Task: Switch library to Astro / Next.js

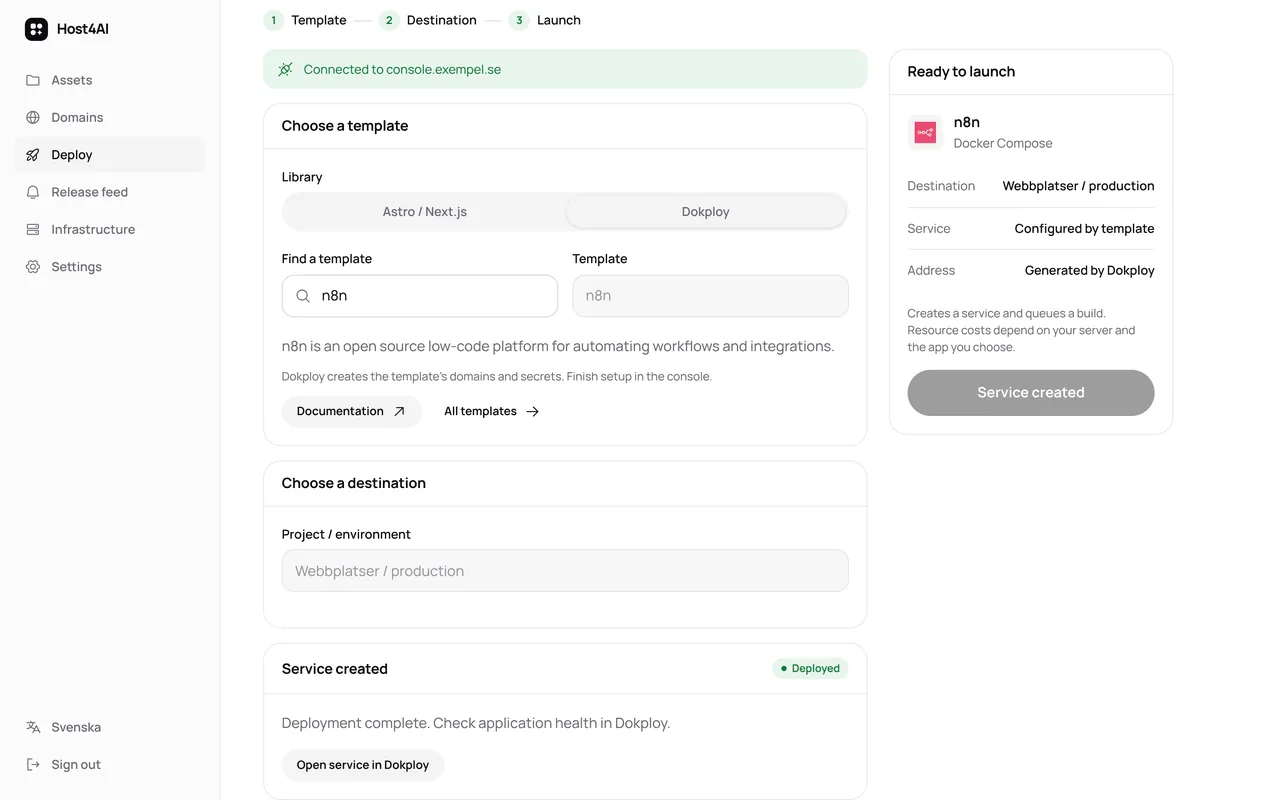Action: (x=425, y=212)
